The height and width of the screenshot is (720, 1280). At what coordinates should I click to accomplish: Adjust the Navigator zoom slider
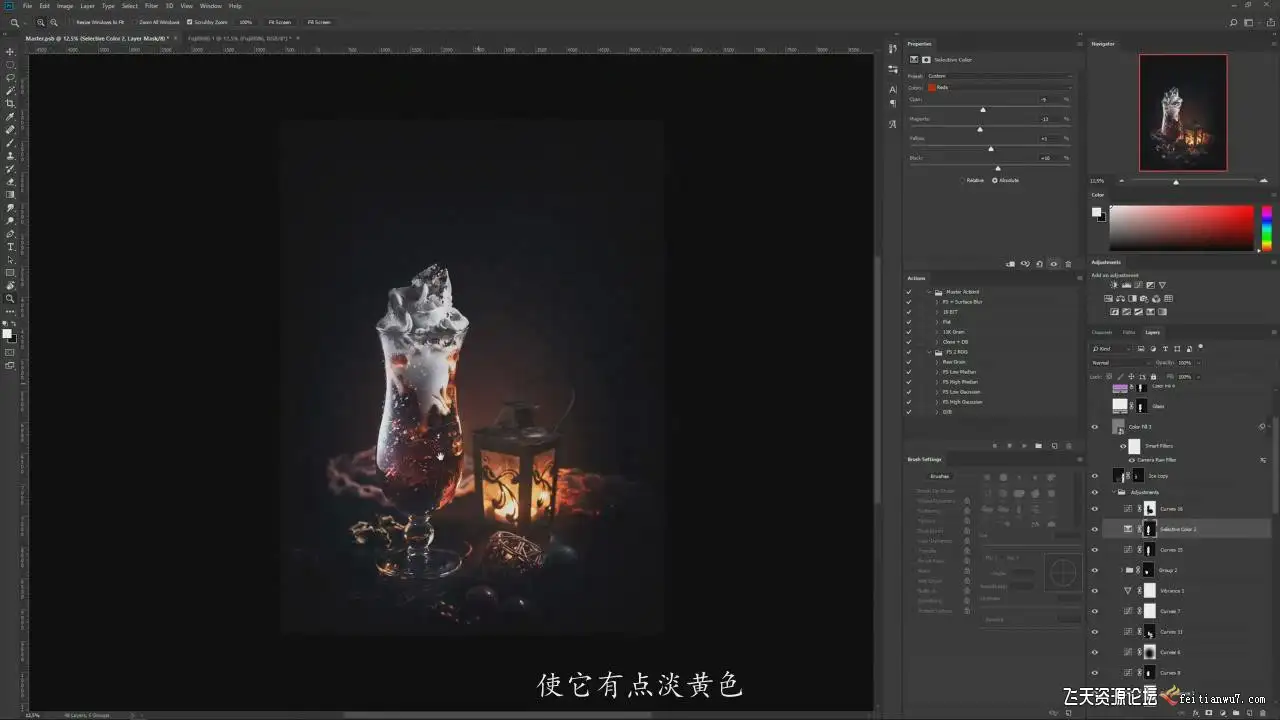pyautogui.click(x=1176, y=182)
